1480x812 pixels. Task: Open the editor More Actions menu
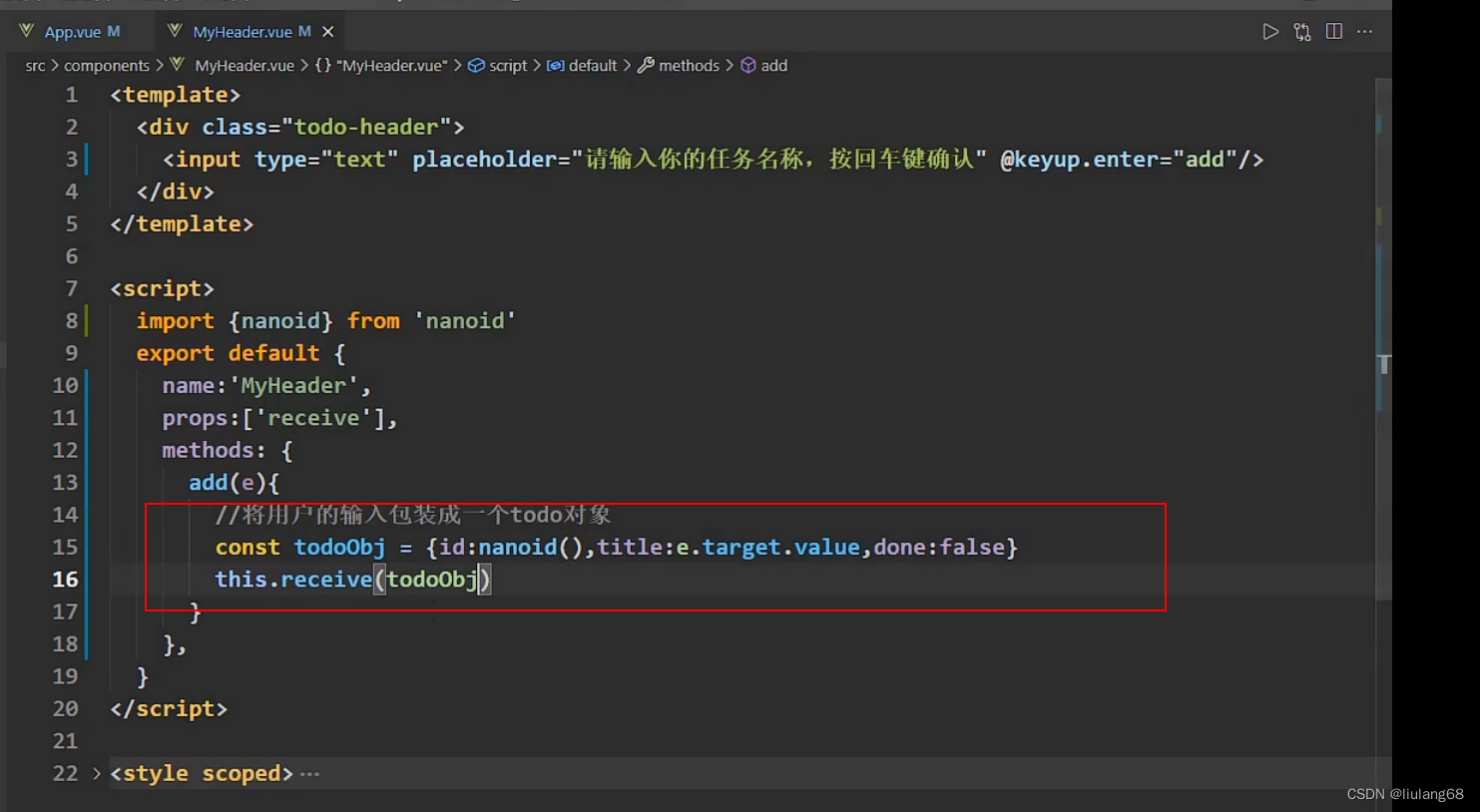tap(1365, 32)
